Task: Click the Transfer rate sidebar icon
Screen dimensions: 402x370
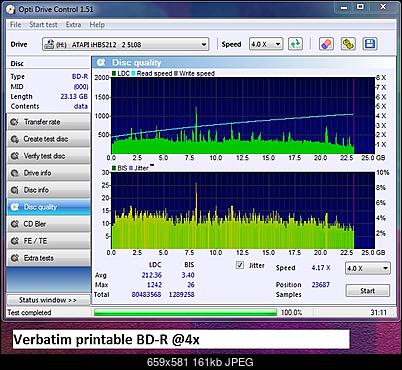Action: [14, 122]
